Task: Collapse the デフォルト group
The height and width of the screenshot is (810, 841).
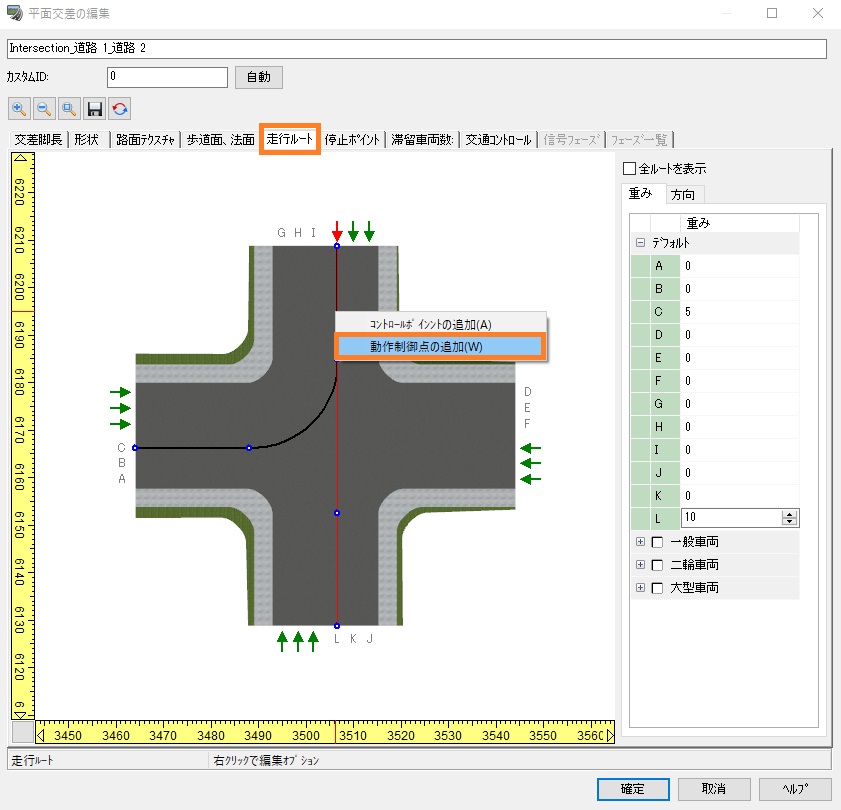Action: click(x=640, y=243)
